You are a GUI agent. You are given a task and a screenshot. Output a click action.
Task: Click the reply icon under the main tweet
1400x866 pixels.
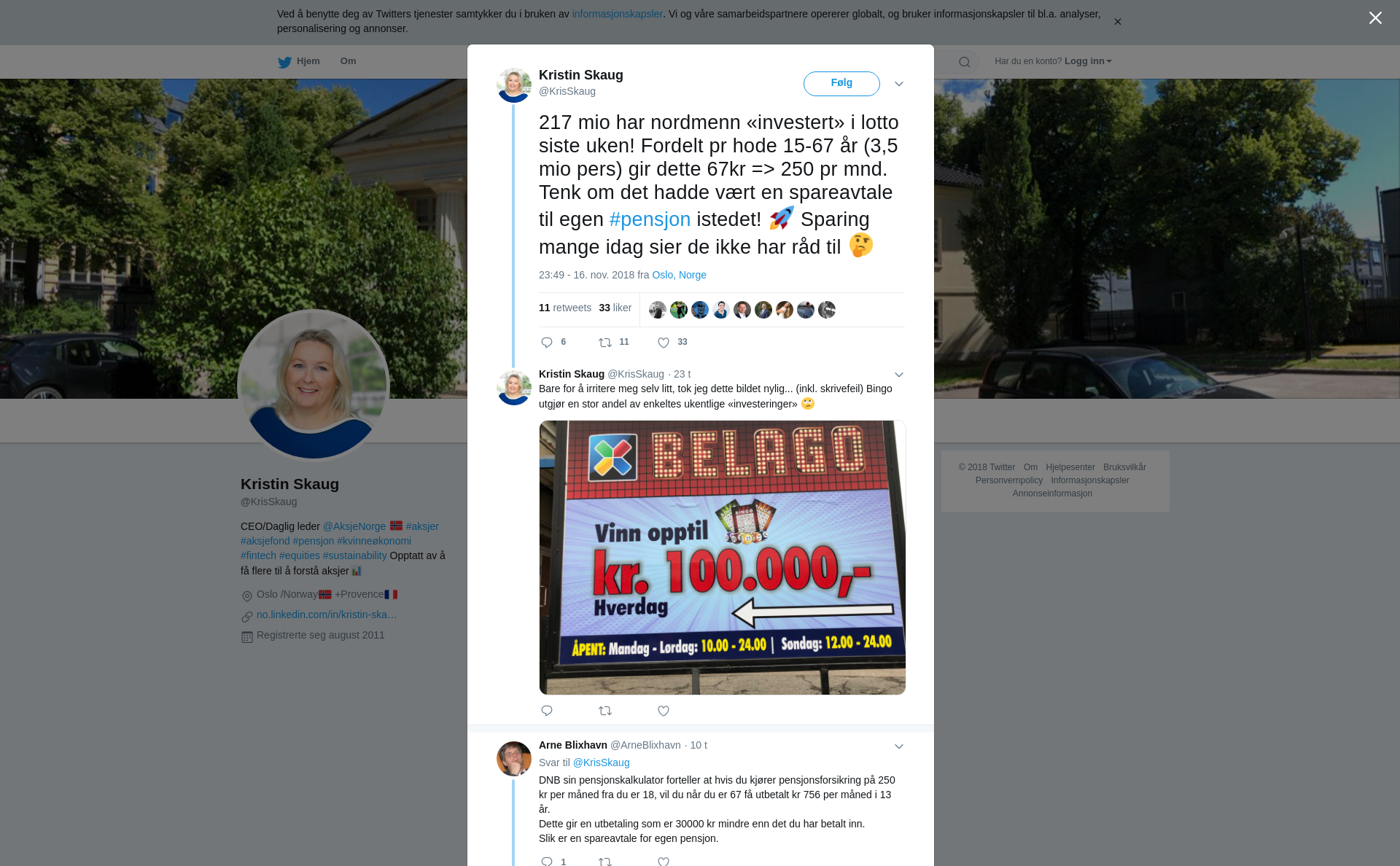click(x=547, y=343)
